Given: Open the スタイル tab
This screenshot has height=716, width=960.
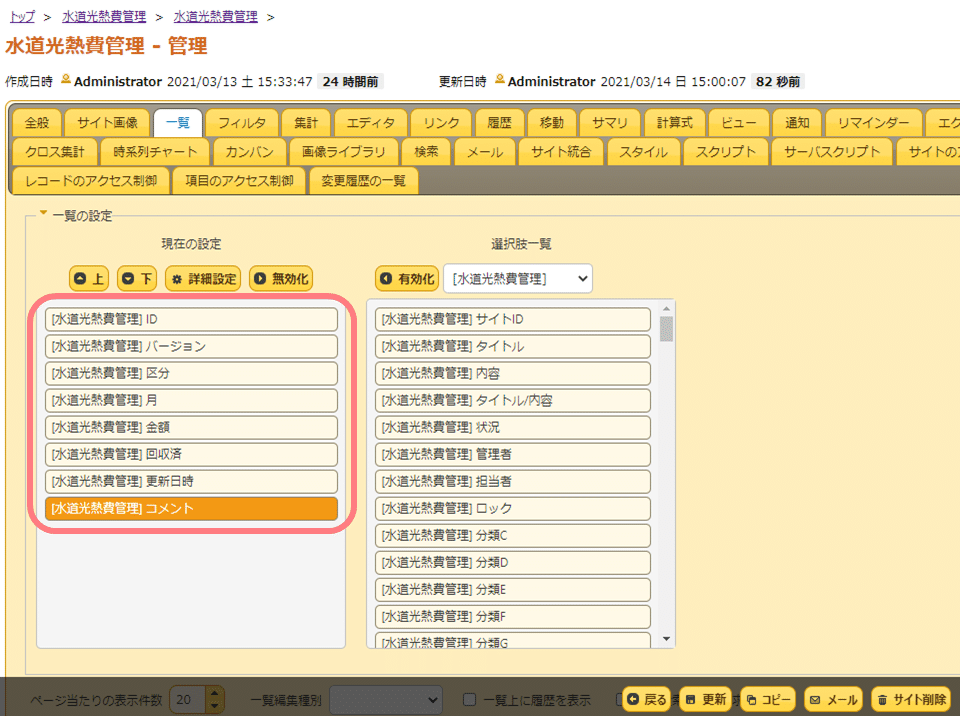Looking at the screenshot, I should (x=643, y=152).
